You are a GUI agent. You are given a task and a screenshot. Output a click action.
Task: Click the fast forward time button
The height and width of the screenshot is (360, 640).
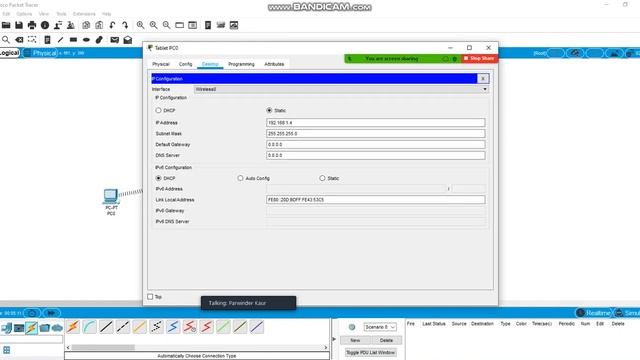(51, 313)
